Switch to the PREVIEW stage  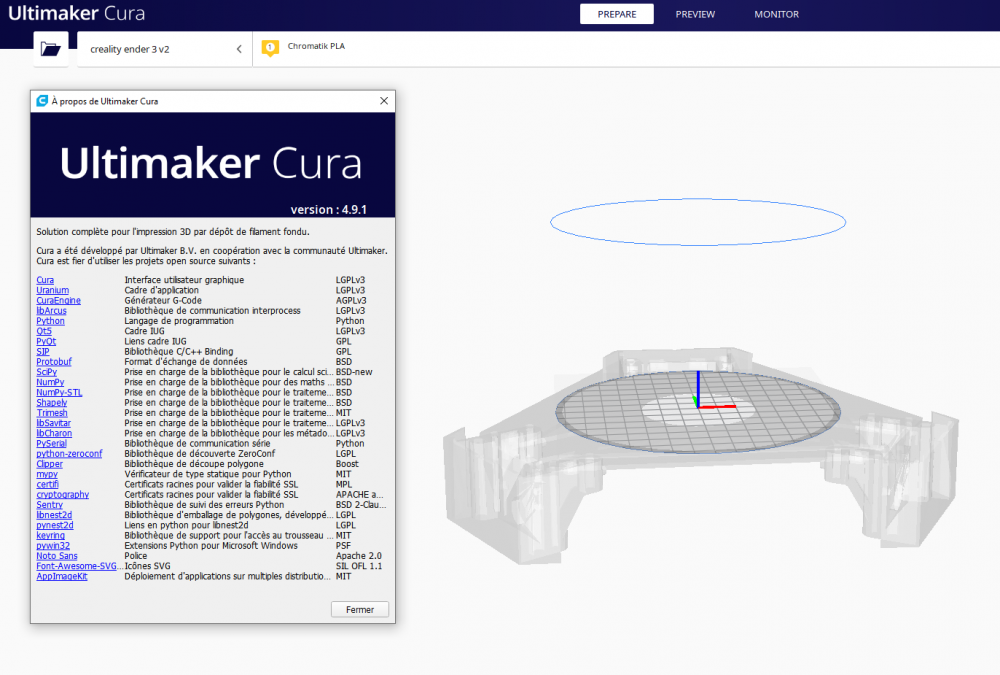point(695,14)
